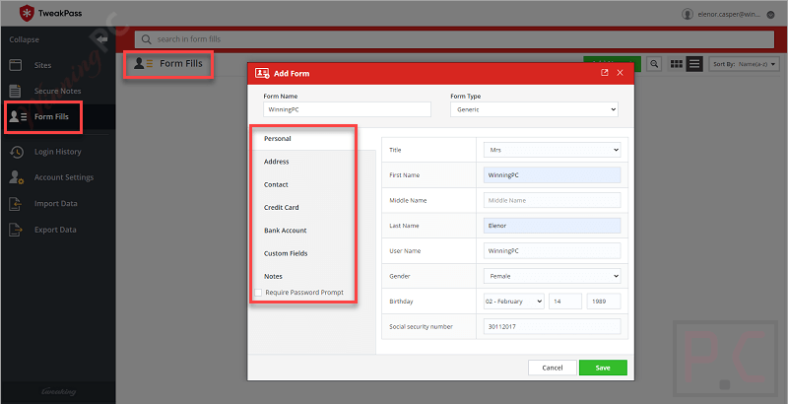Toggle Require Password Prompt checkbox

point(258,292)
